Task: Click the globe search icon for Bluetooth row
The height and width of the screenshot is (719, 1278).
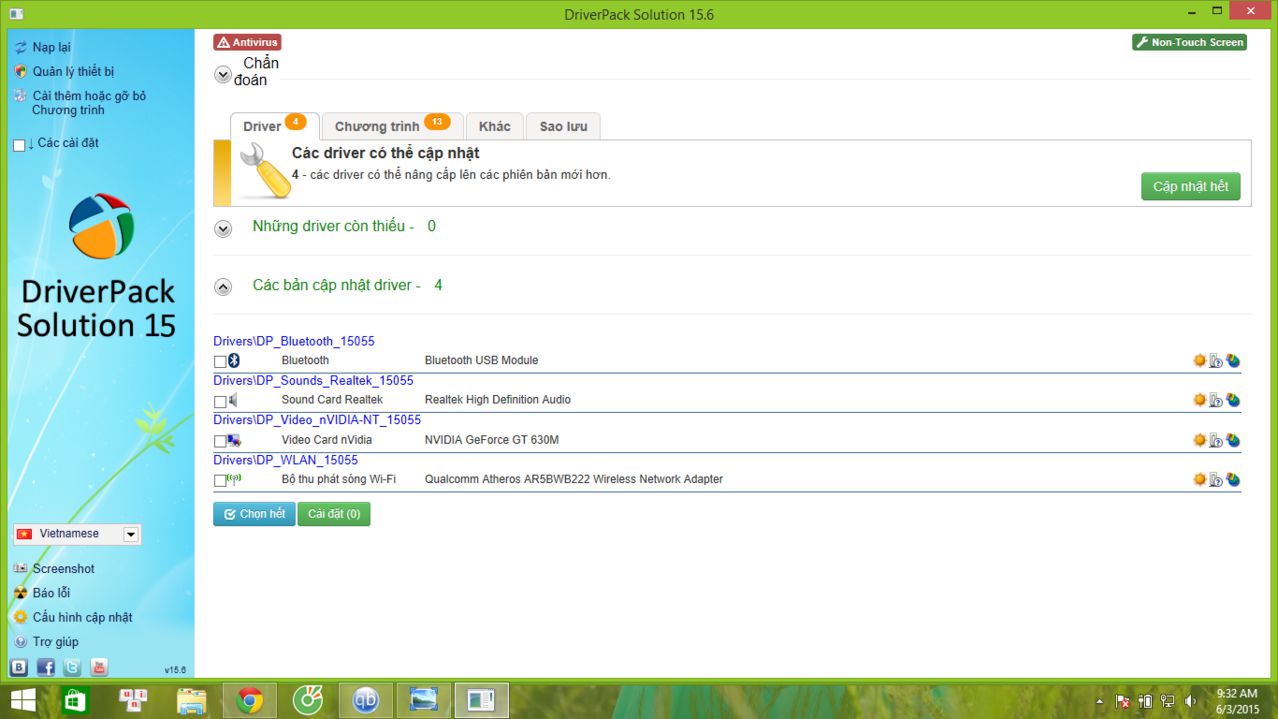Action: pyautogui.click(x=1233, y=361)
